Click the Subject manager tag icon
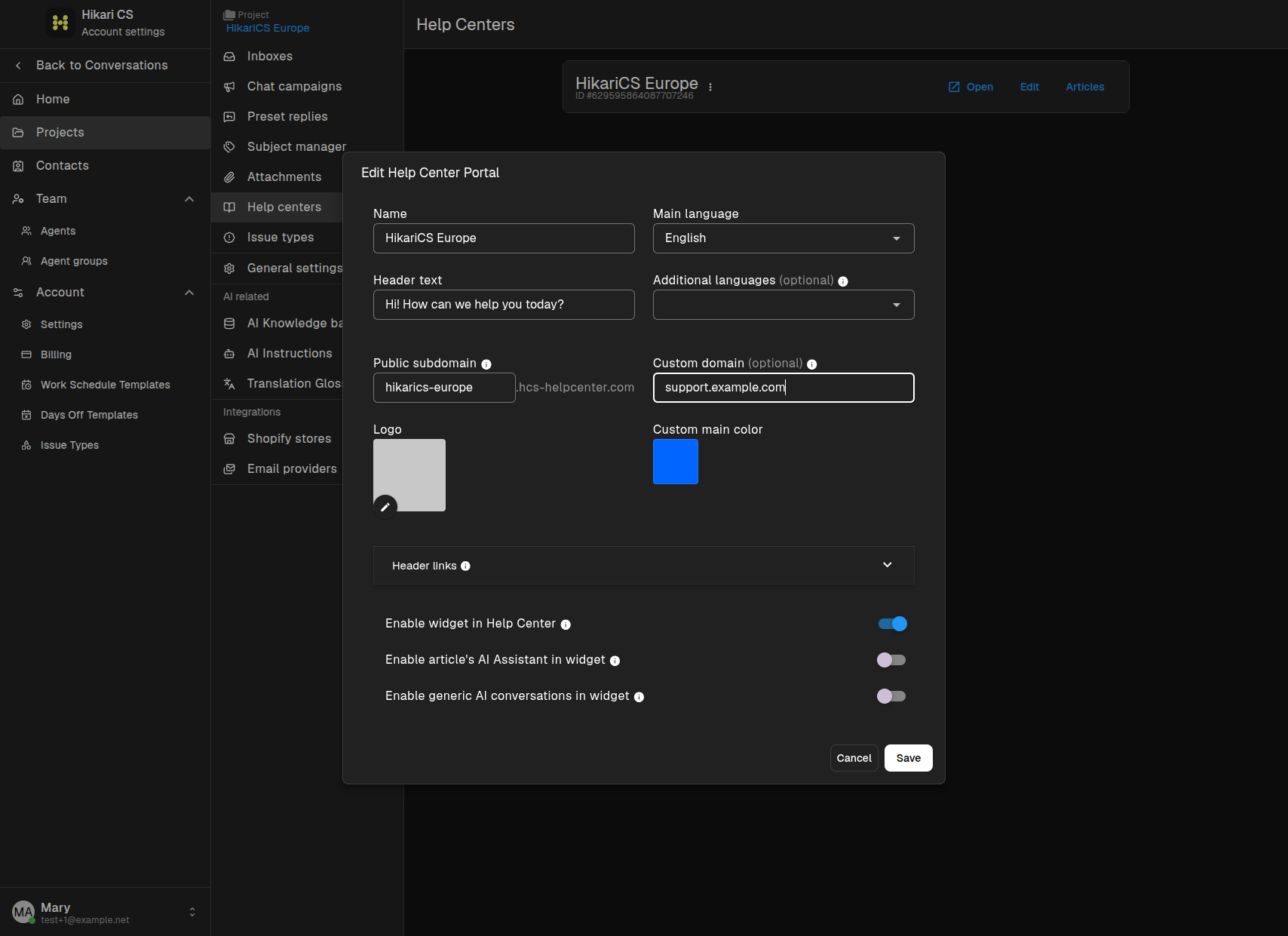This screenshot has width=1288, height=936. (229, 147)
